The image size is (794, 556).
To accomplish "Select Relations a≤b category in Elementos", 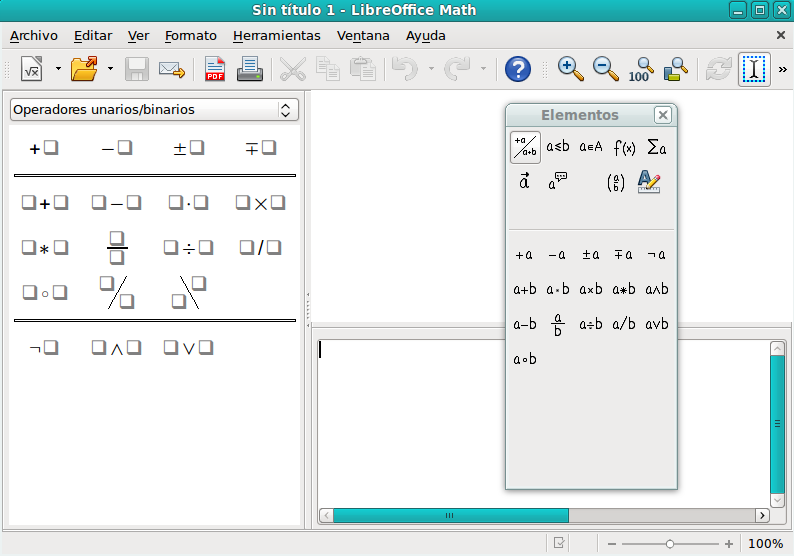I will (x=558, y=147).
